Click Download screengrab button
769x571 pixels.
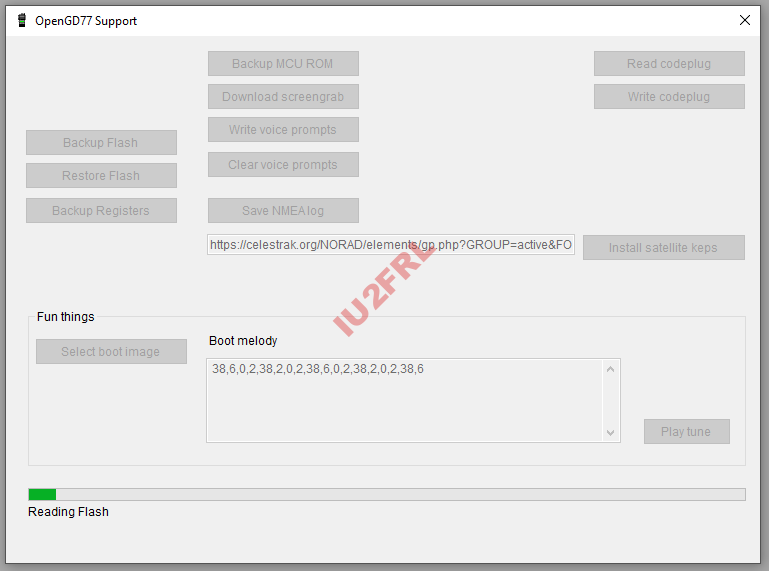tap(283, 97)
